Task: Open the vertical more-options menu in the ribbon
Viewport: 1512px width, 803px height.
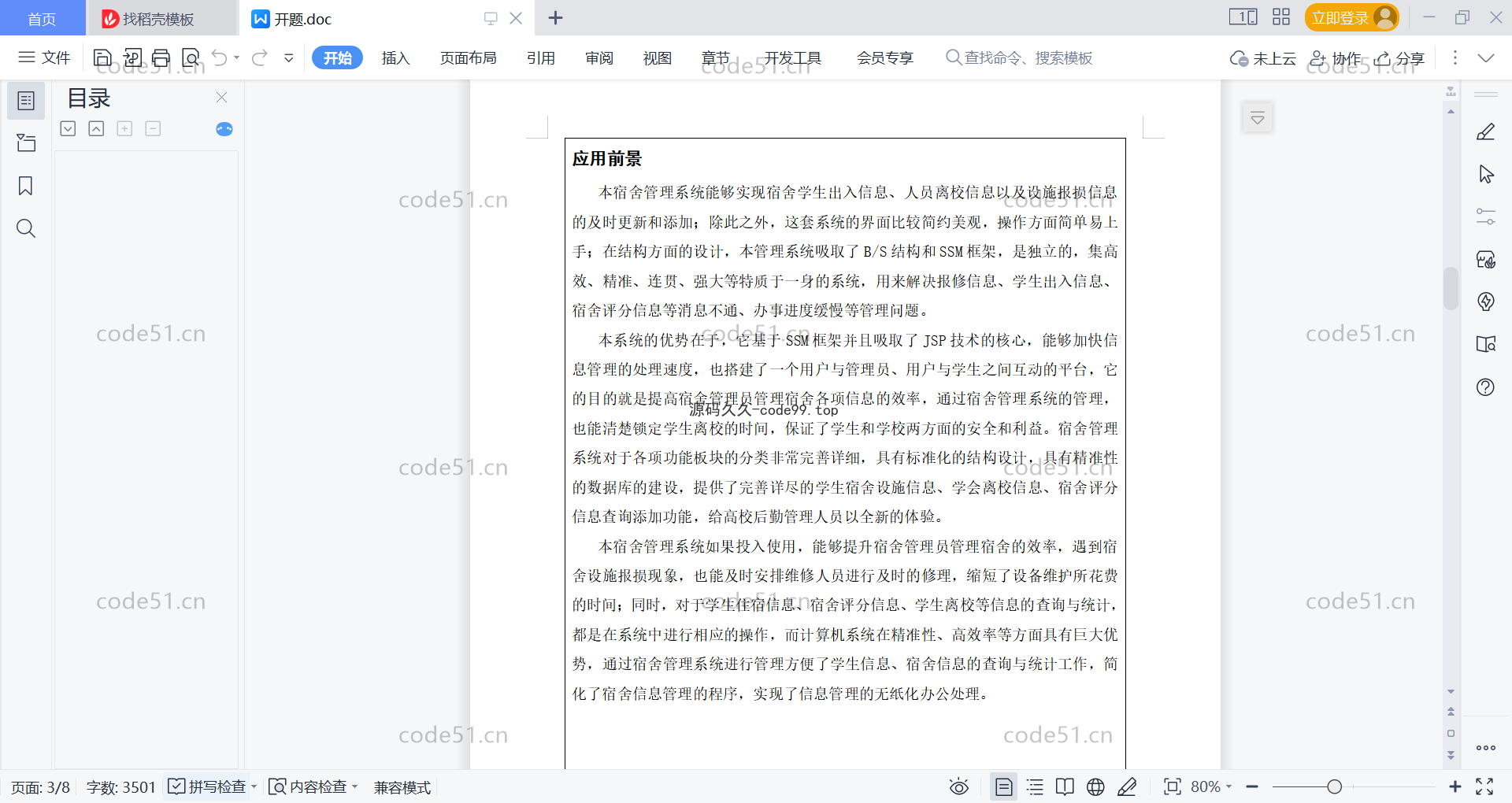Action: click(x=1455, y=57)
